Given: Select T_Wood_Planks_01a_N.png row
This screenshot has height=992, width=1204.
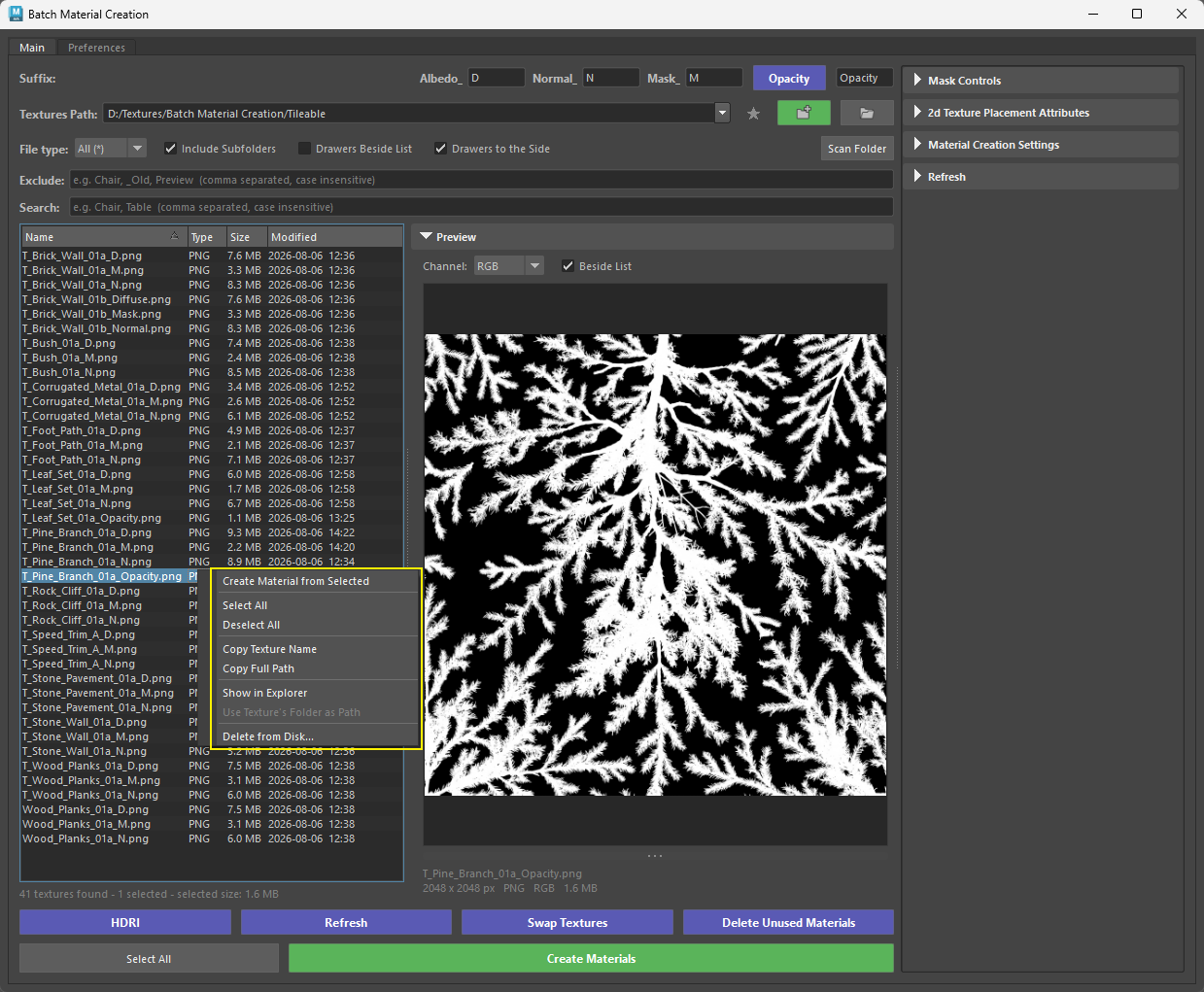Looking at the screenshot, I should pyautogui.click(x=212, y=795).
